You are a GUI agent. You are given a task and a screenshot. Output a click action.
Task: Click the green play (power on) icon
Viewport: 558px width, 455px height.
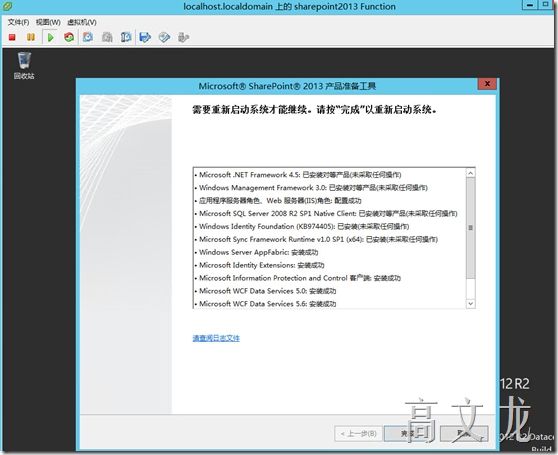pyautogui.click(x=51, y=37)
